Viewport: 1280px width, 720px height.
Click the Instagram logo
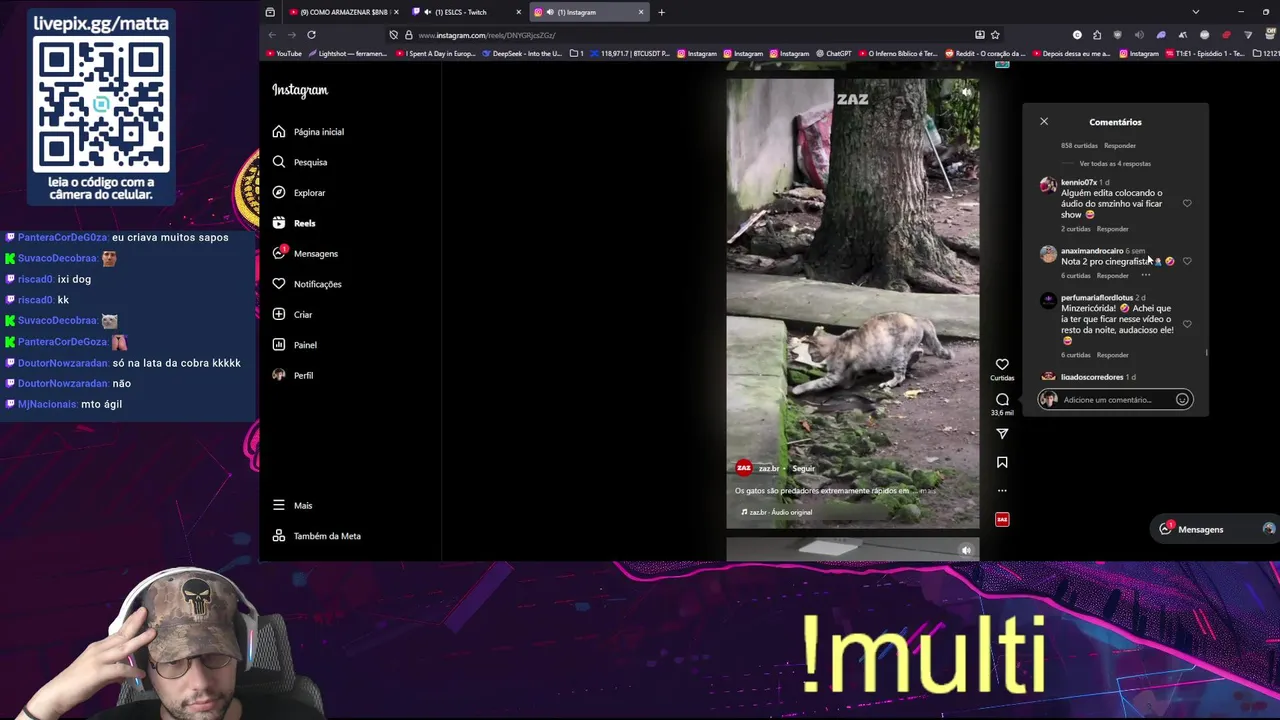300,90
